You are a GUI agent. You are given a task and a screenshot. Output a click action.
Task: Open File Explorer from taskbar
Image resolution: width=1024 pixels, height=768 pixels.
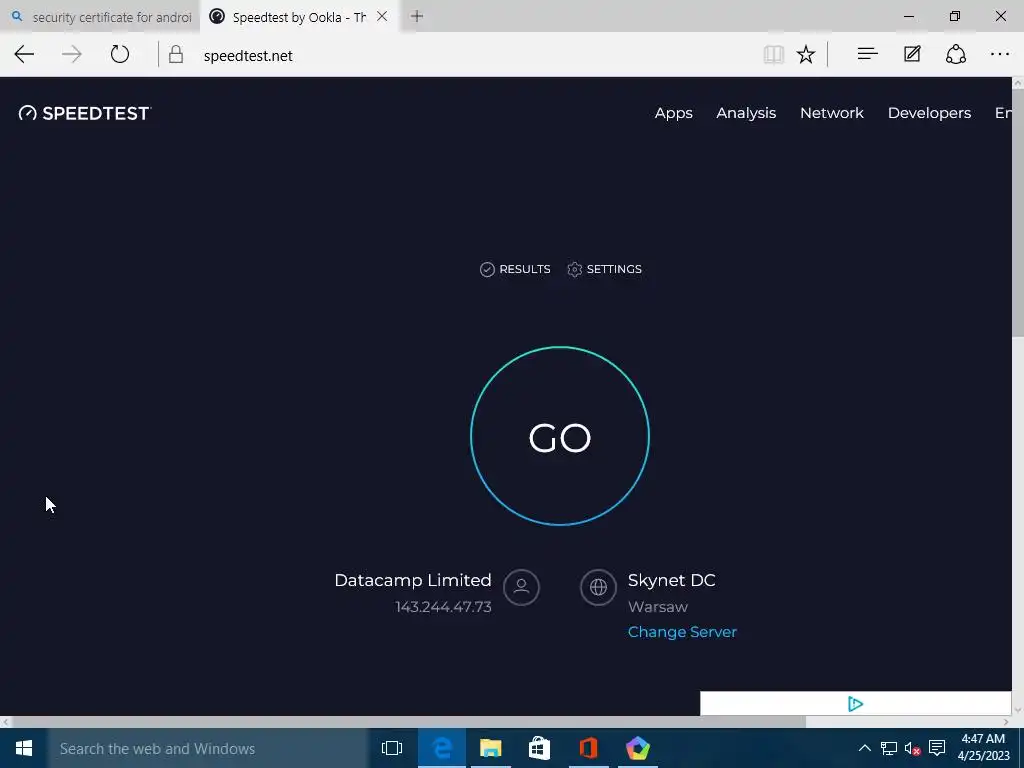(490, 748)
